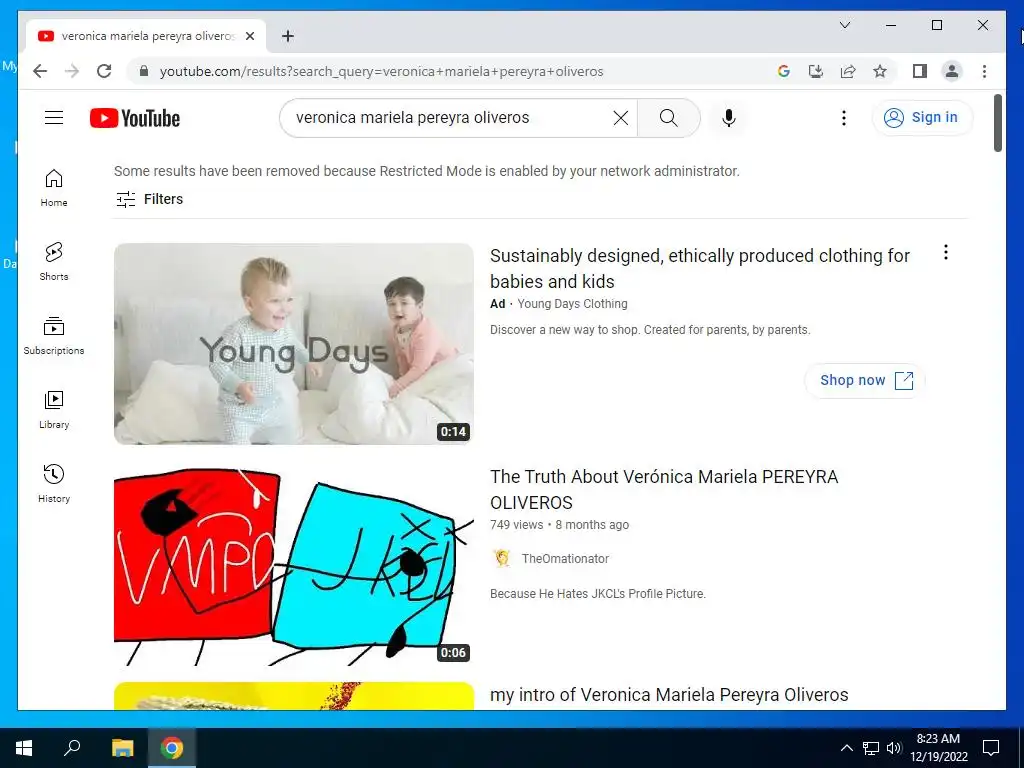Open File Explorer from taskbar
1024x768 pixels.
(x=122, y=748)
